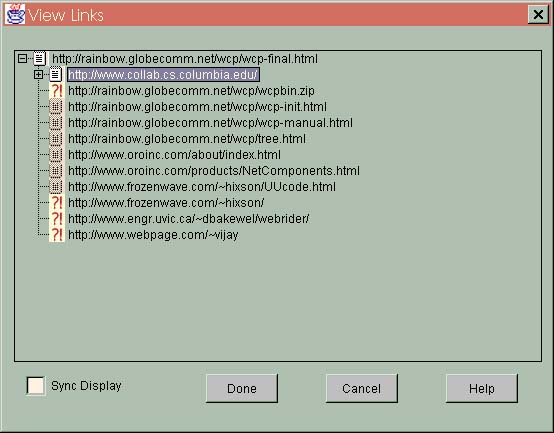Image resolution: width=554 pixels, height=433 pixels.
Task: Open Help for View Links
Action: pos(482,388)
